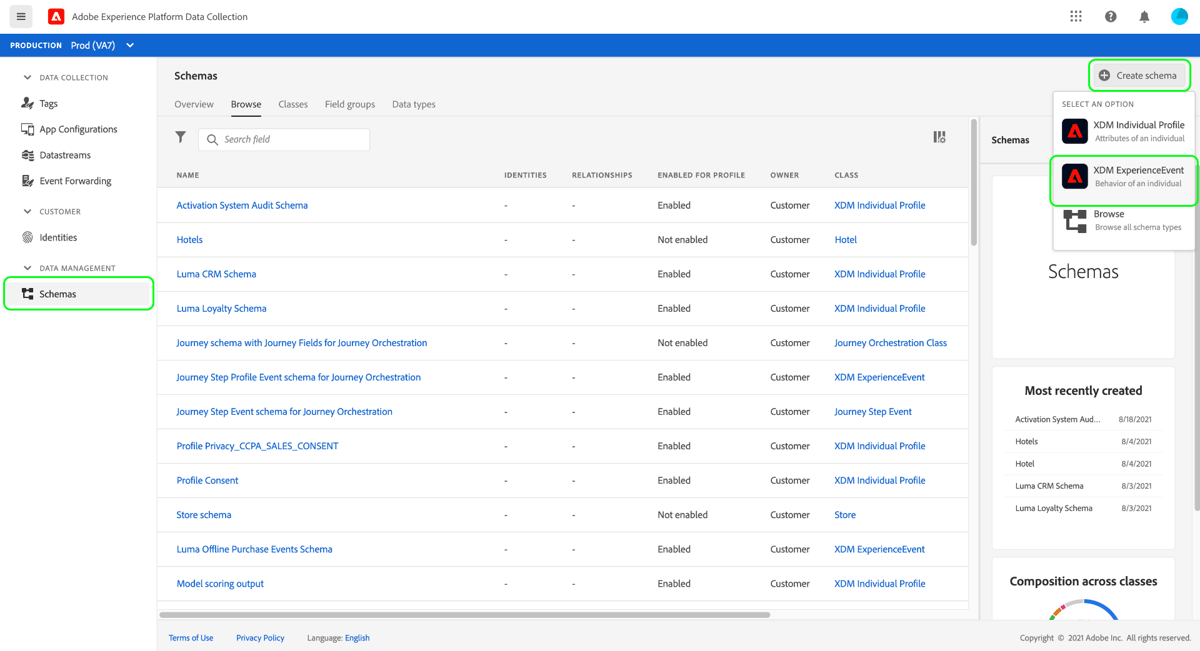Open the help icon in the header
Screen dimensions: 1200x651
point(1109,16)
